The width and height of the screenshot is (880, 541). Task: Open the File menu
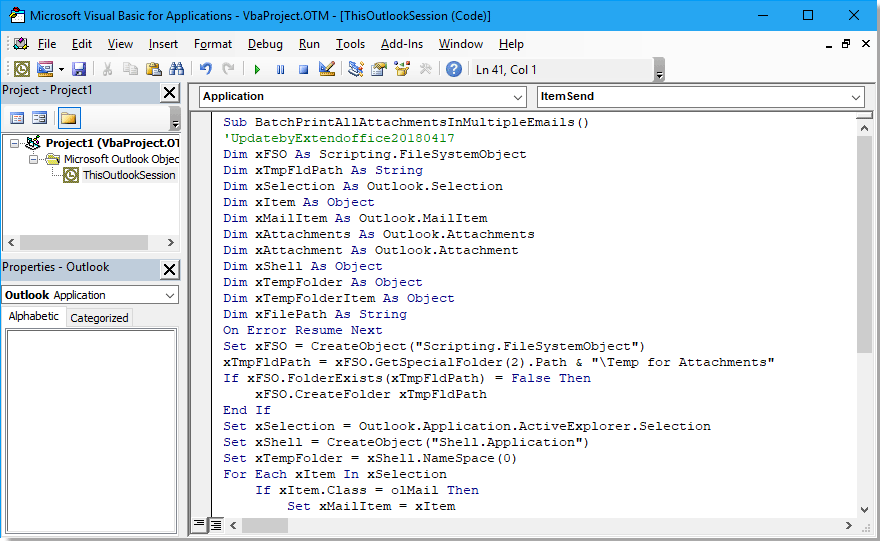[47, 44]
